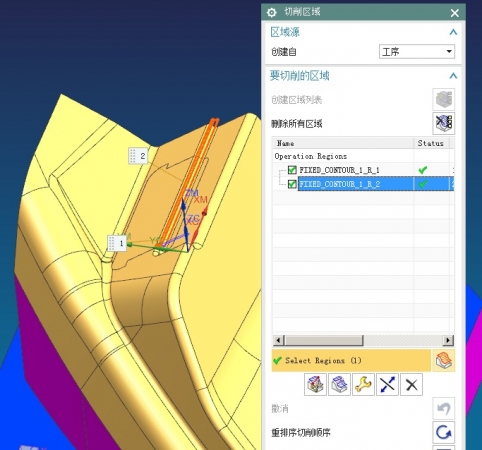Uncheck FIXED_CONTOUR_1_R_2 checkbox
This screenshot has width=482, height=450.
click(292, 184)
